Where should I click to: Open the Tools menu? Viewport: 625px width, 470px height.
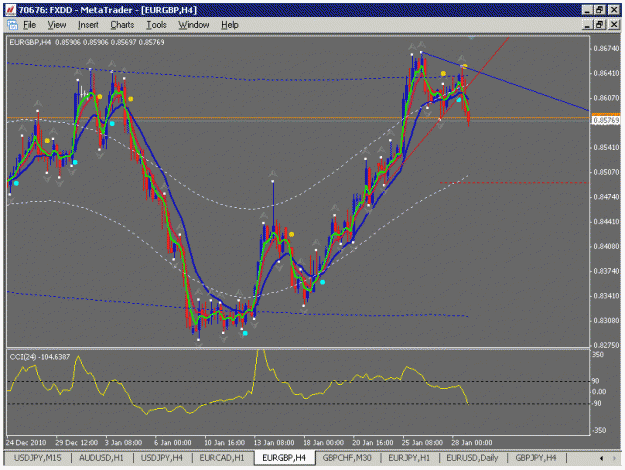(x=156, y=25)
